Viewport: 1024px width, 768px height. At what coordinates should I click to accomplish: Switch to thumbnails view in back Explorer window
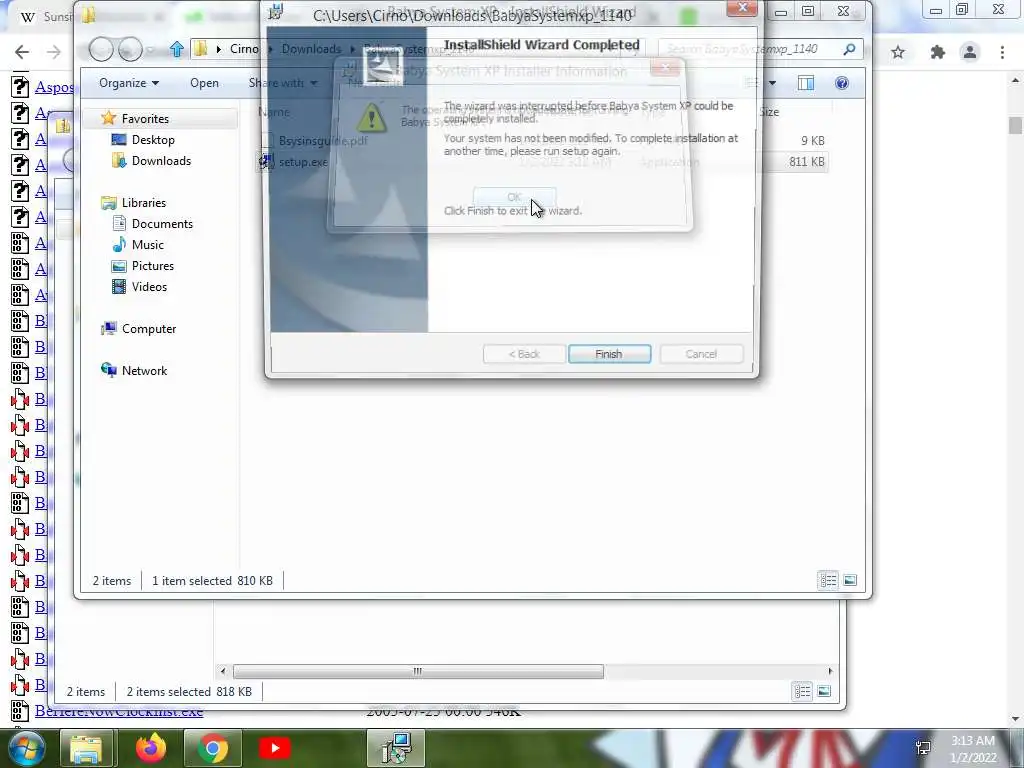pos(824,691)
